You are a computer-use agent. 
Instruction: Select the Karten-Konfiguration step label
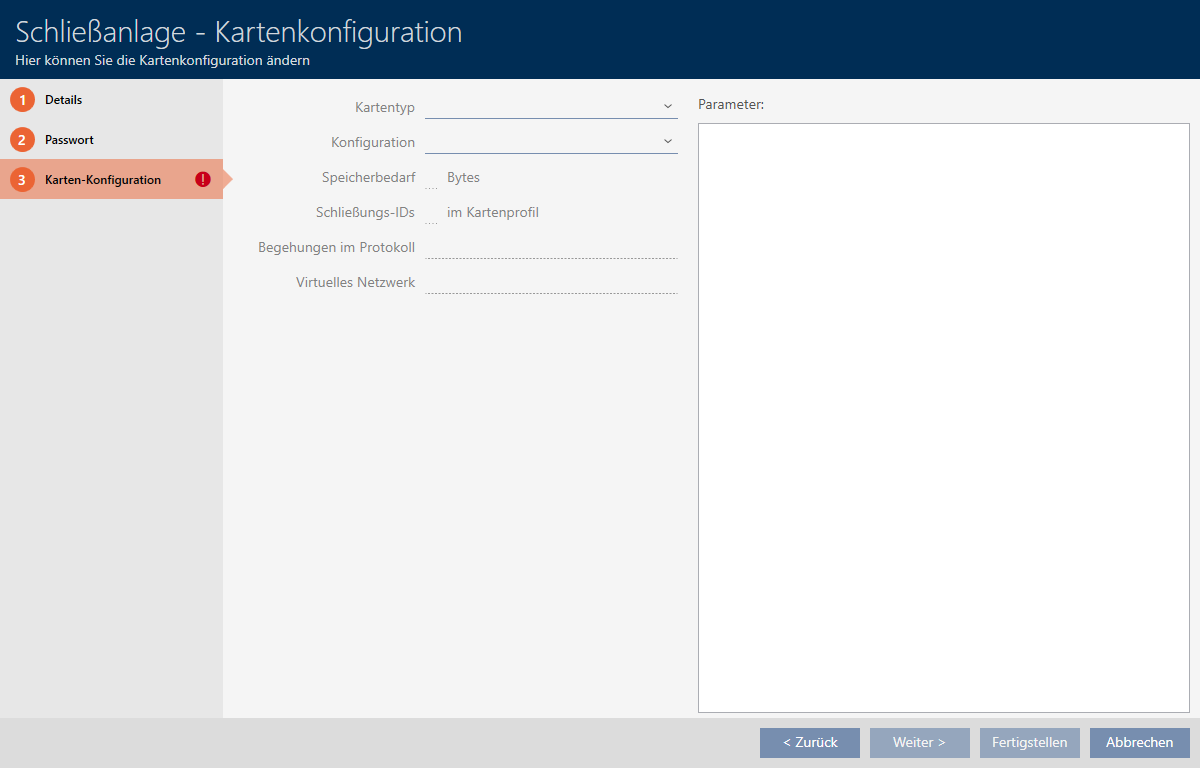(103, 180)
